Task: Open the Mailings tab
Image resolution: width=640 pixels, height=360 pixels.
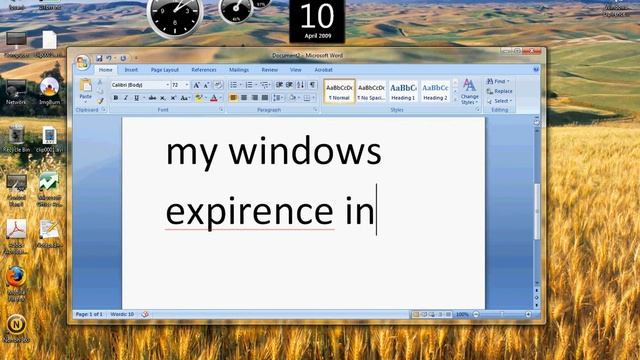Action: (x=239, y=70)
